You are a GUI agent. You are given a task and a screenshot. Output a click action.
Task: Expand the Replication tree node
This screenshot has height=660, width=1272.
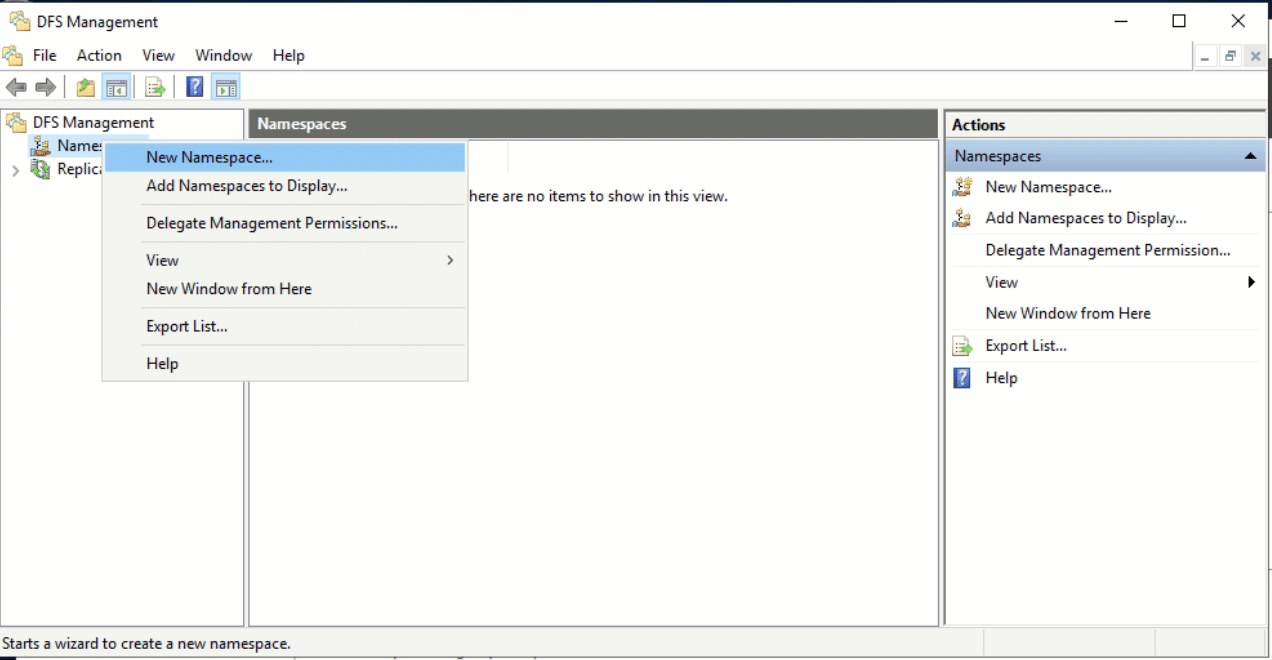point(15,170)
